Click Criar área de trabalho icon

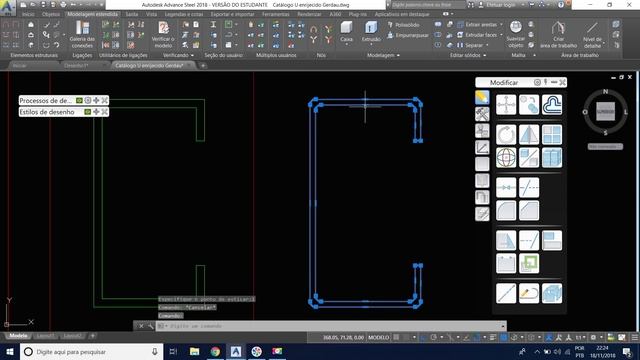[x=558, y=28]
